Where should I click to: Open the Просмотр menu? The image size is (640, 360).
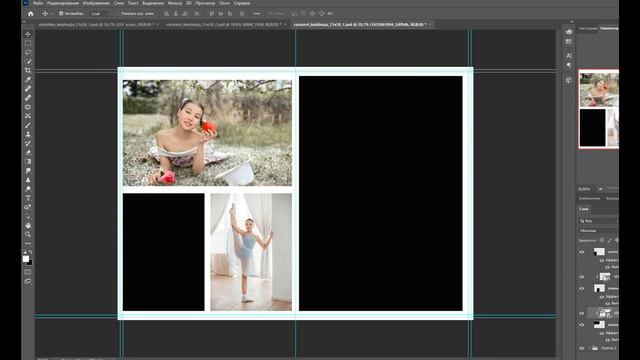click(x=205, y=3)
